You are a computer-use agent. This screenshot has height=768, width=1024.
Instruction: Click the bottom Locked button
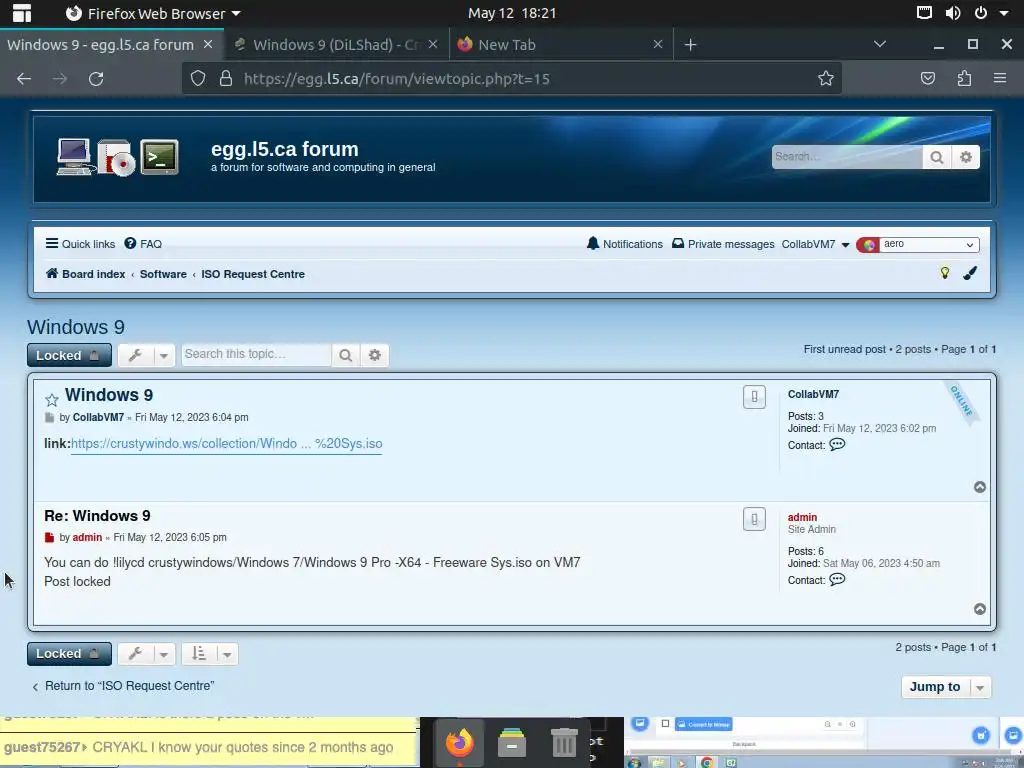coord(69,654)
